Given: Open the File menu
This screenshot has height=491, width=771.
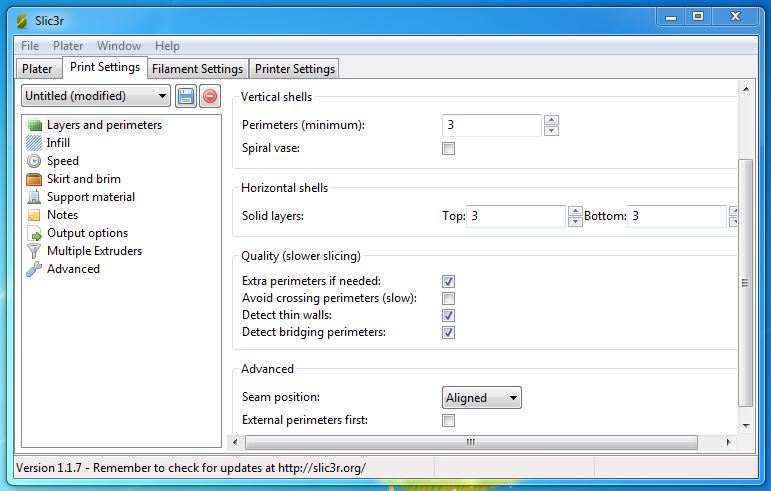Looking at the screenshot, I should coord(30,46).
